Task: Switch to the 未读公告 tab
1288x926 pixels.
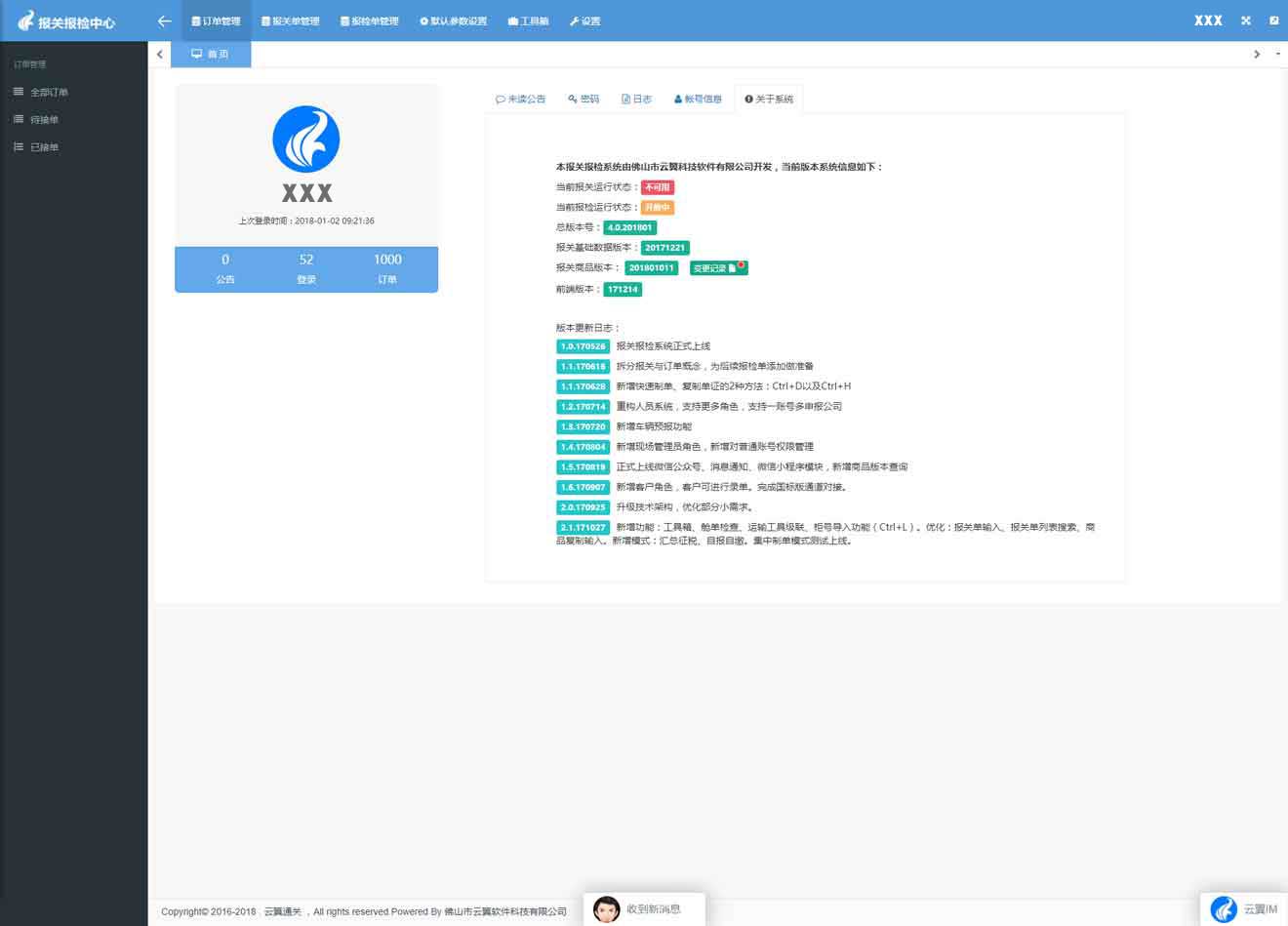Action: click(520, 99)
